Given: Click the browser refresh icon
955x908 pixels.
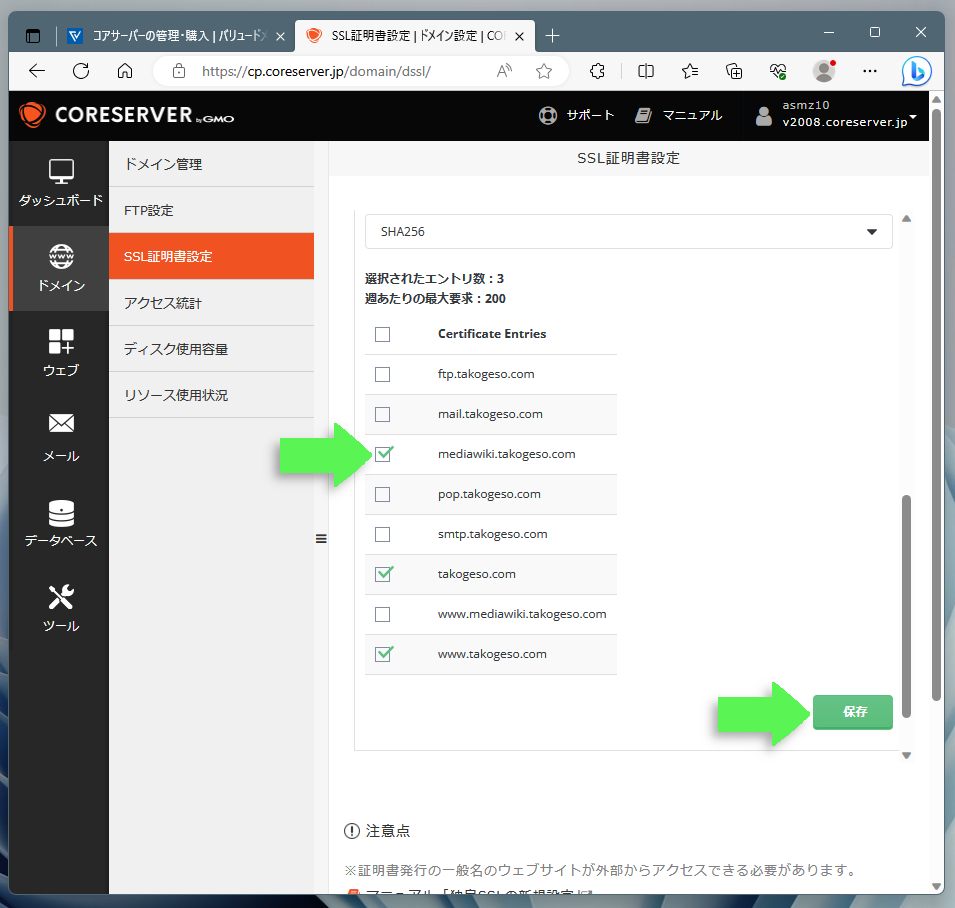Looking at the screenshot, I should (x=81, y=71).
